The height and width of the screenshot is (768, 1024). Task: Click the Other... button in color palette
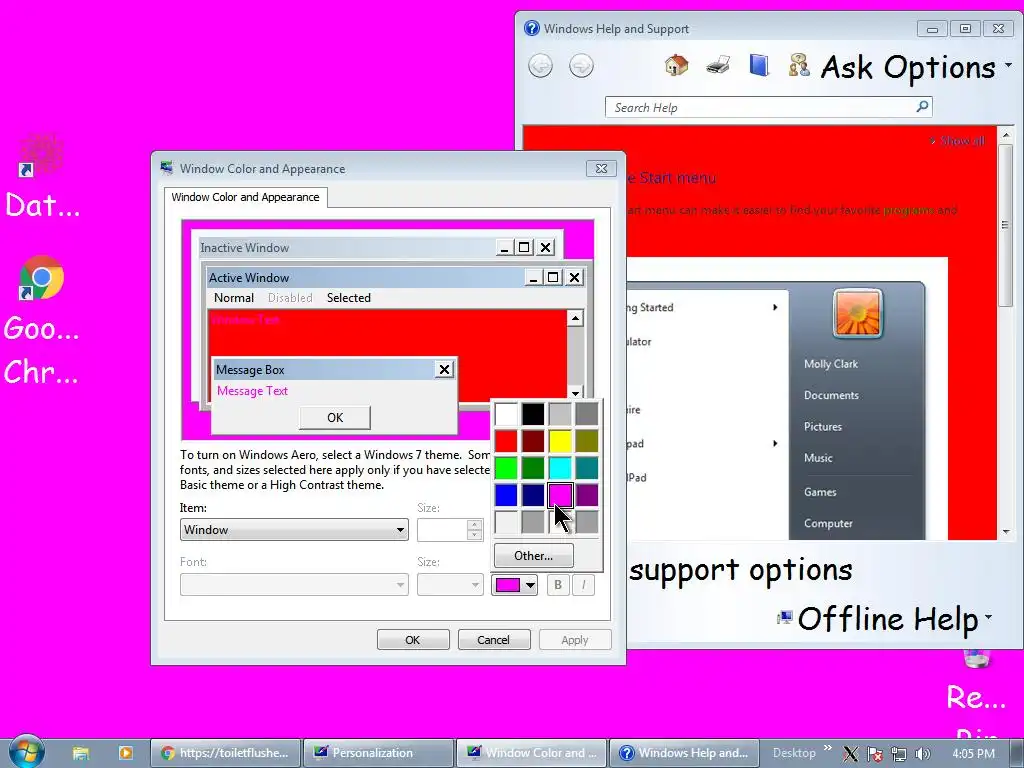534,556
